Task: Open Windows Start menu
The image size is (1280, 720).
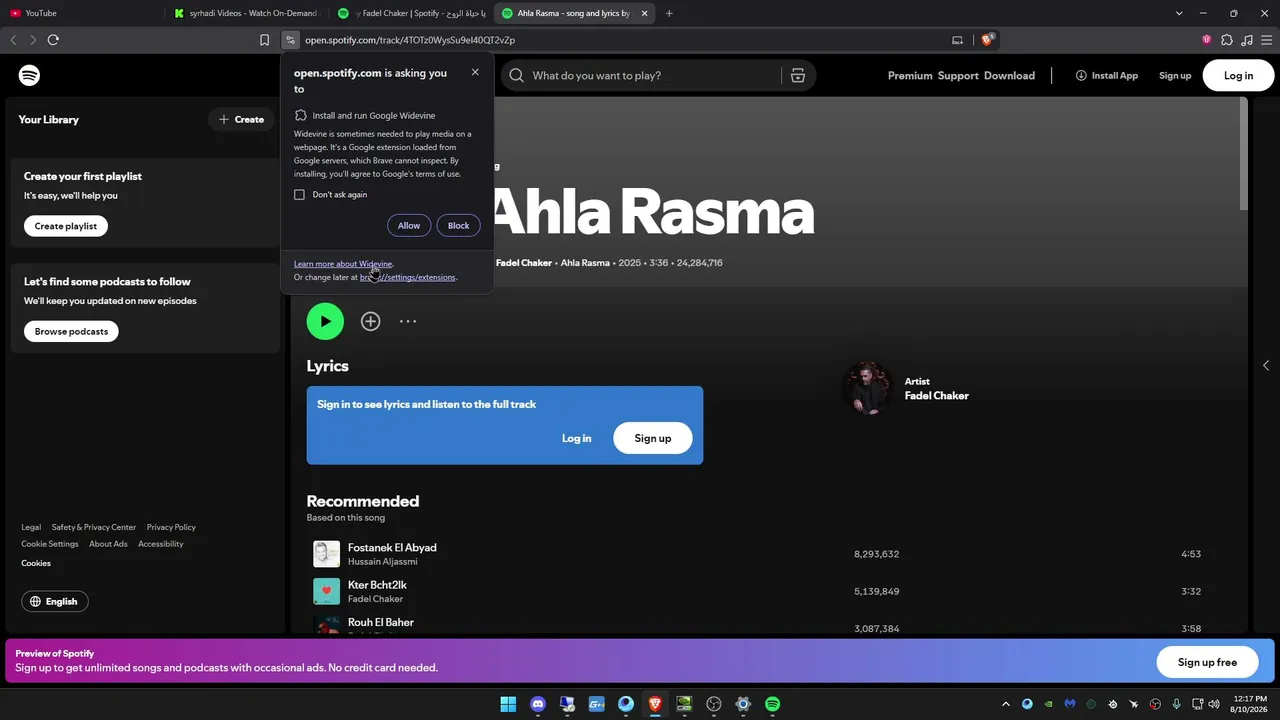Action: pyautogui.click(x=508, y=704)
